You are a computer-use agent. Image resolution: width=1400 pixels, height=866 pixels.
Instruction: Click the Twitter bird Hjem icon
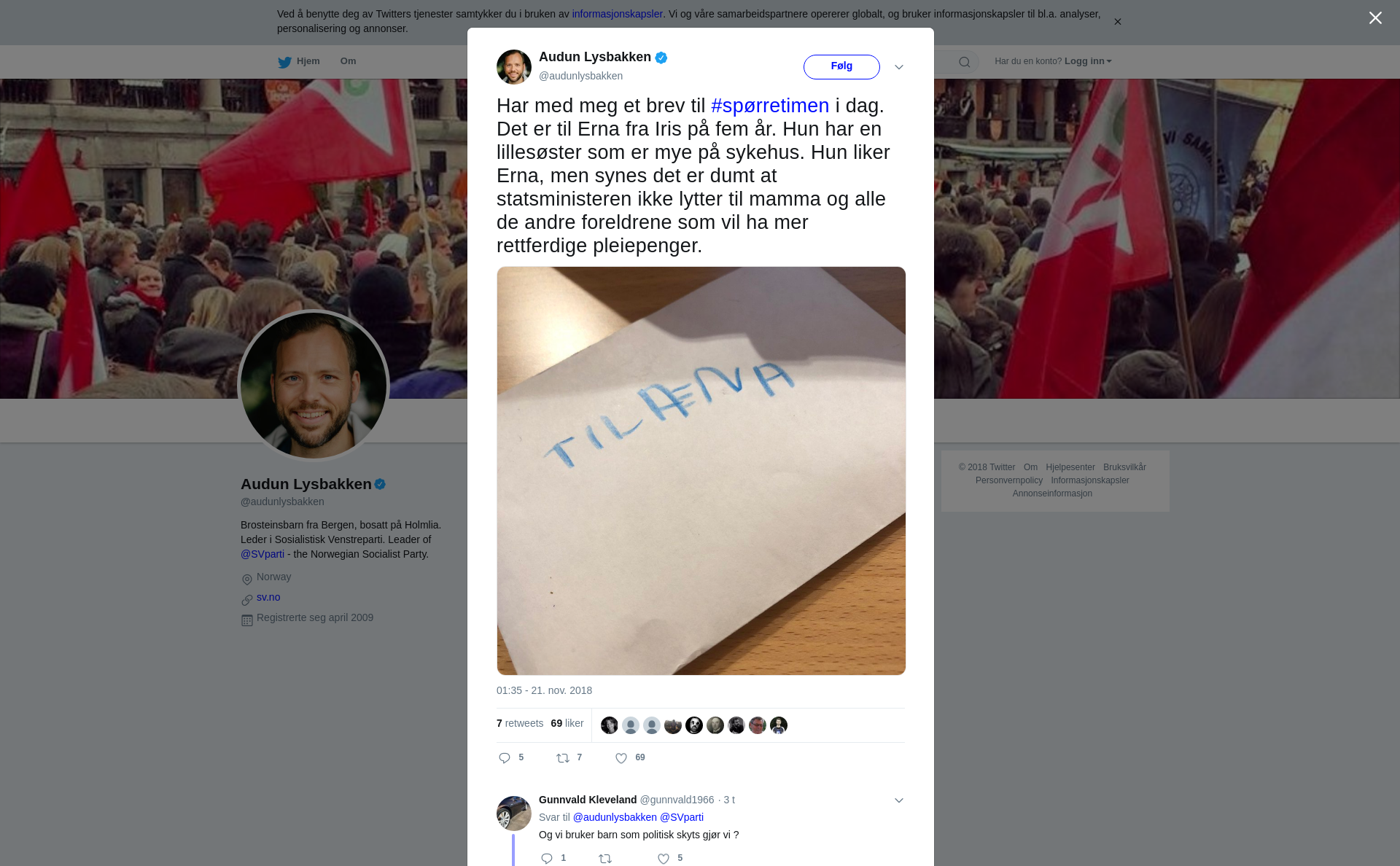point(284,62)
